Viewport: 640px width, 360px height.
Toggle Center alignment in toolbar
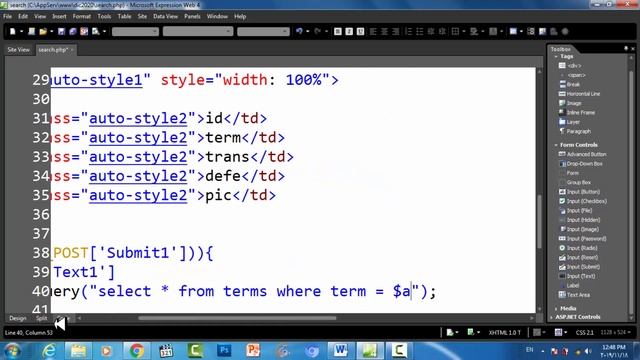[x=384, y=31]
